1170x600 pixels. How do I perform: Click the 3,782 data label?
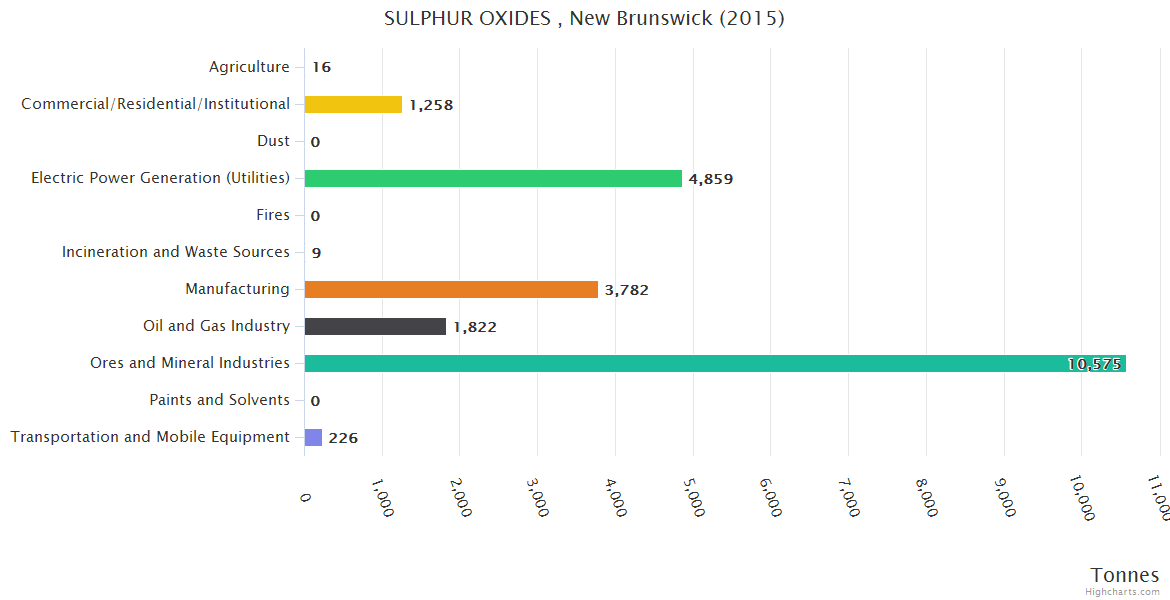pyautogui.click(x=626, y=290)
